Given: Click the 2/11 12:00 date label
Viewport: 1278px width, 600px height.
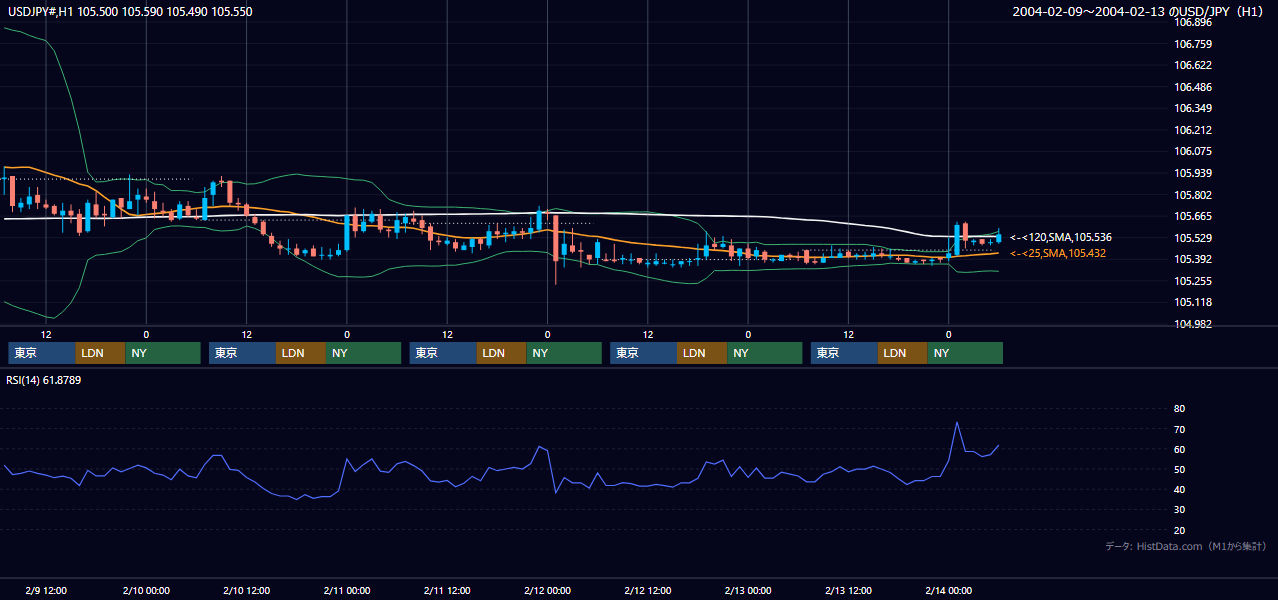Looking at the screenshot, I should 447,590.
